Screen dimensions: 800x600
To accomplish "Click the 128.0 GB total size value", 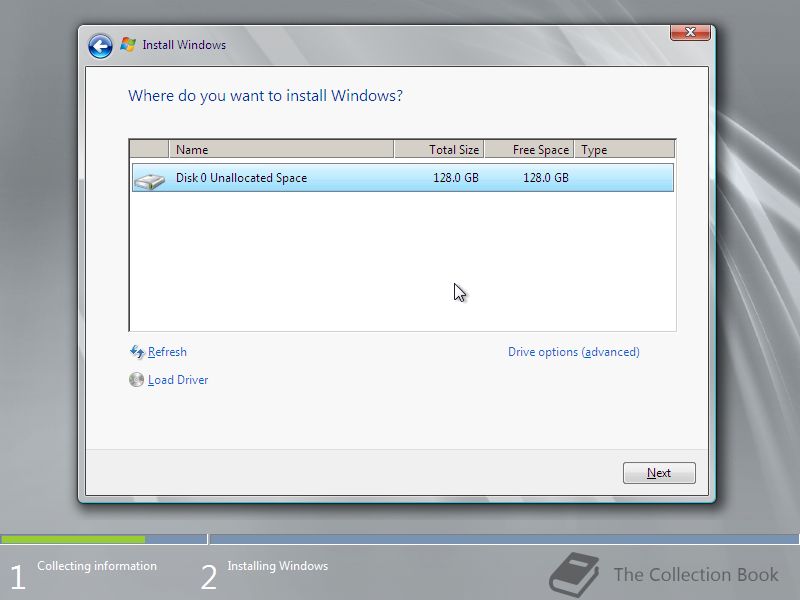I will 456,178.
